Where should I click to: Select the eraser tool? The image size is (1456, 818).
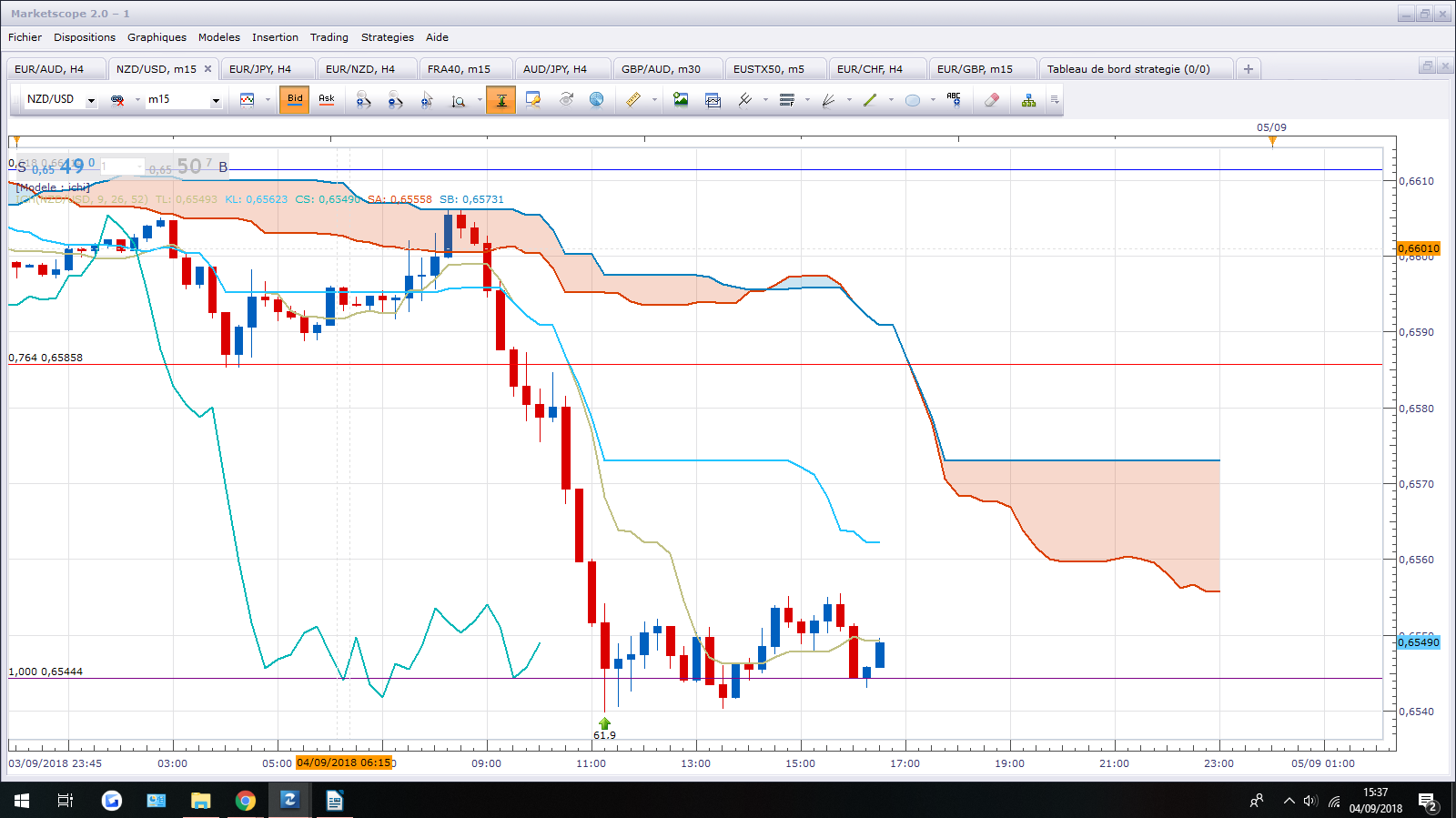(x=992, y=100)
